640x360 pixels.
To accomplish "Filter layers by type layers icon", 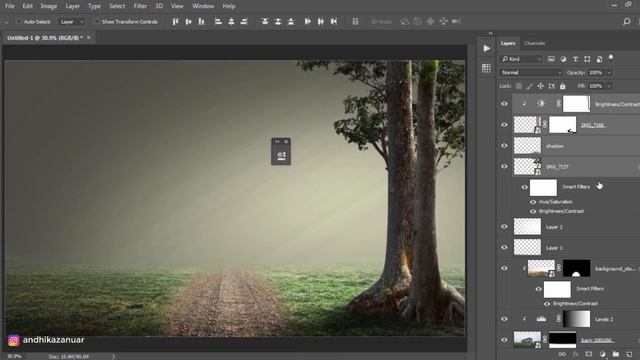I will pyautogui.click(x=575, y=59).
